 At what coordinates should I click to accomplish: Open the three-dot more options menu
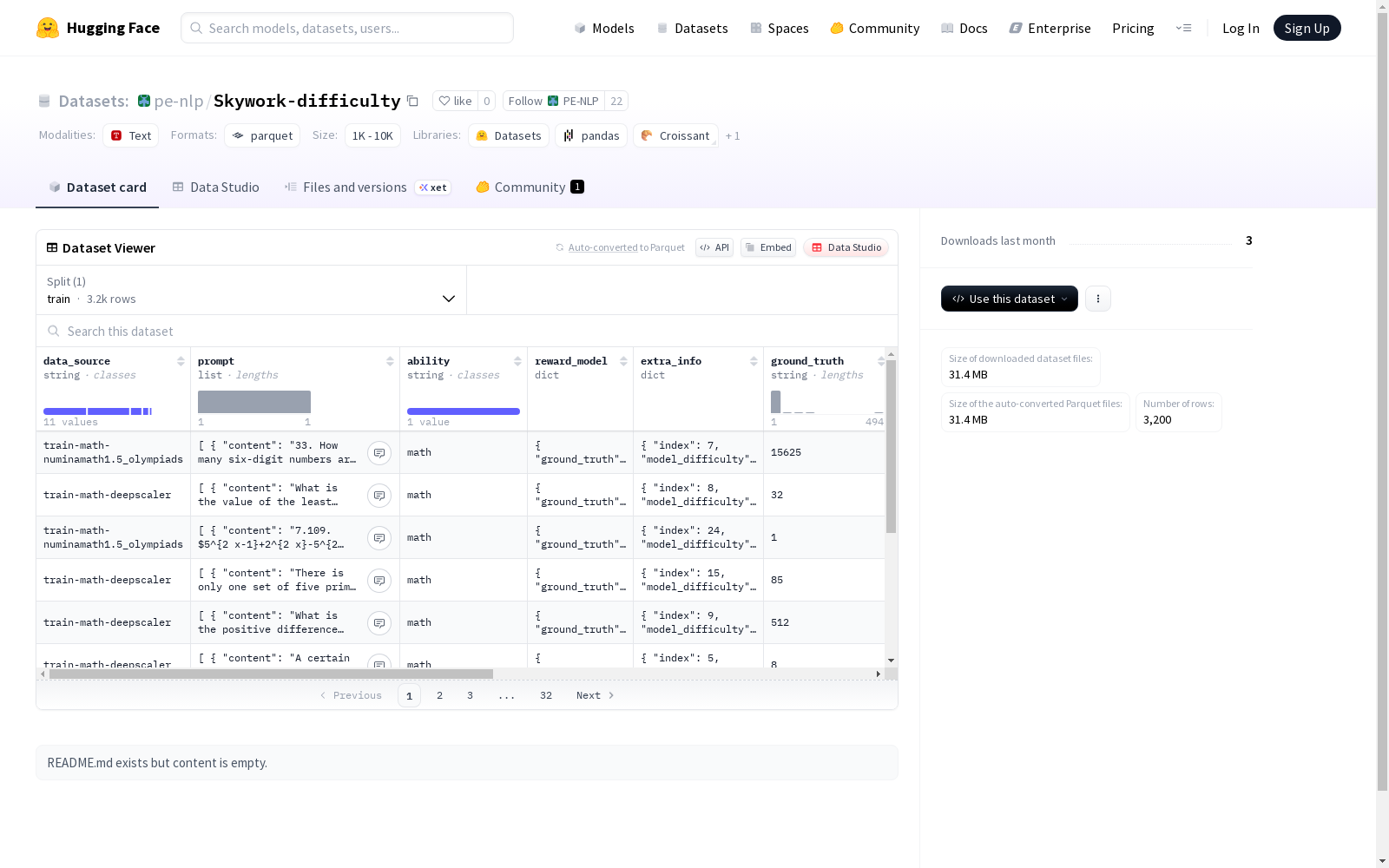point(1098,299)
